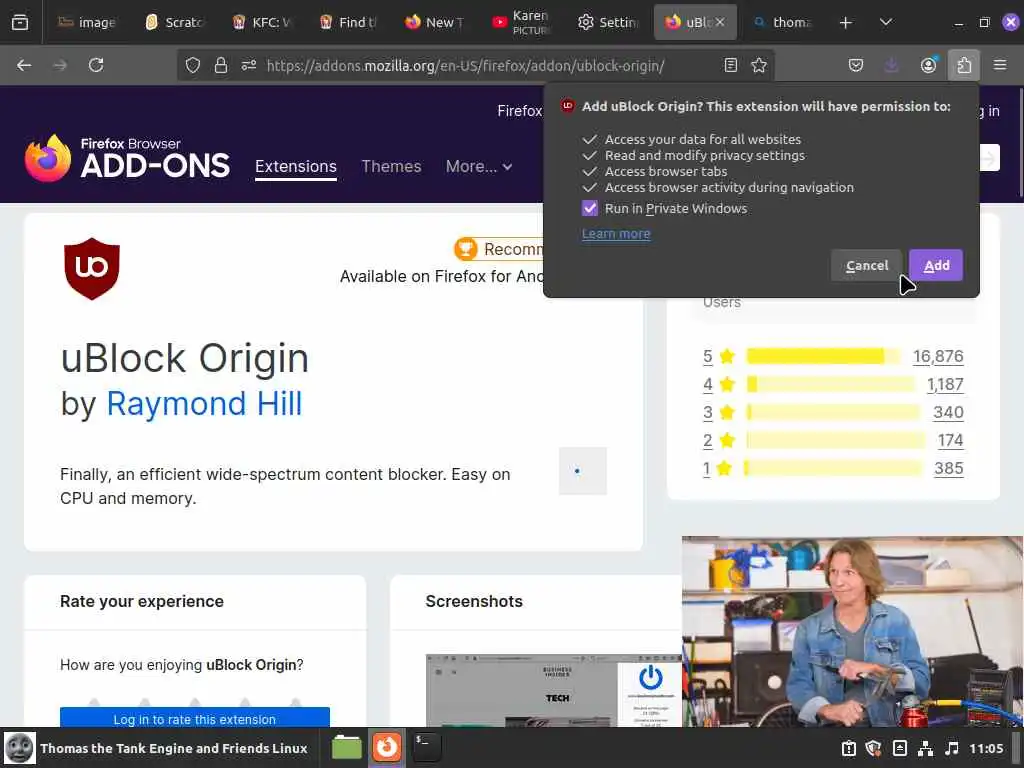Click the security shield tray icon

tap(873, 748)
